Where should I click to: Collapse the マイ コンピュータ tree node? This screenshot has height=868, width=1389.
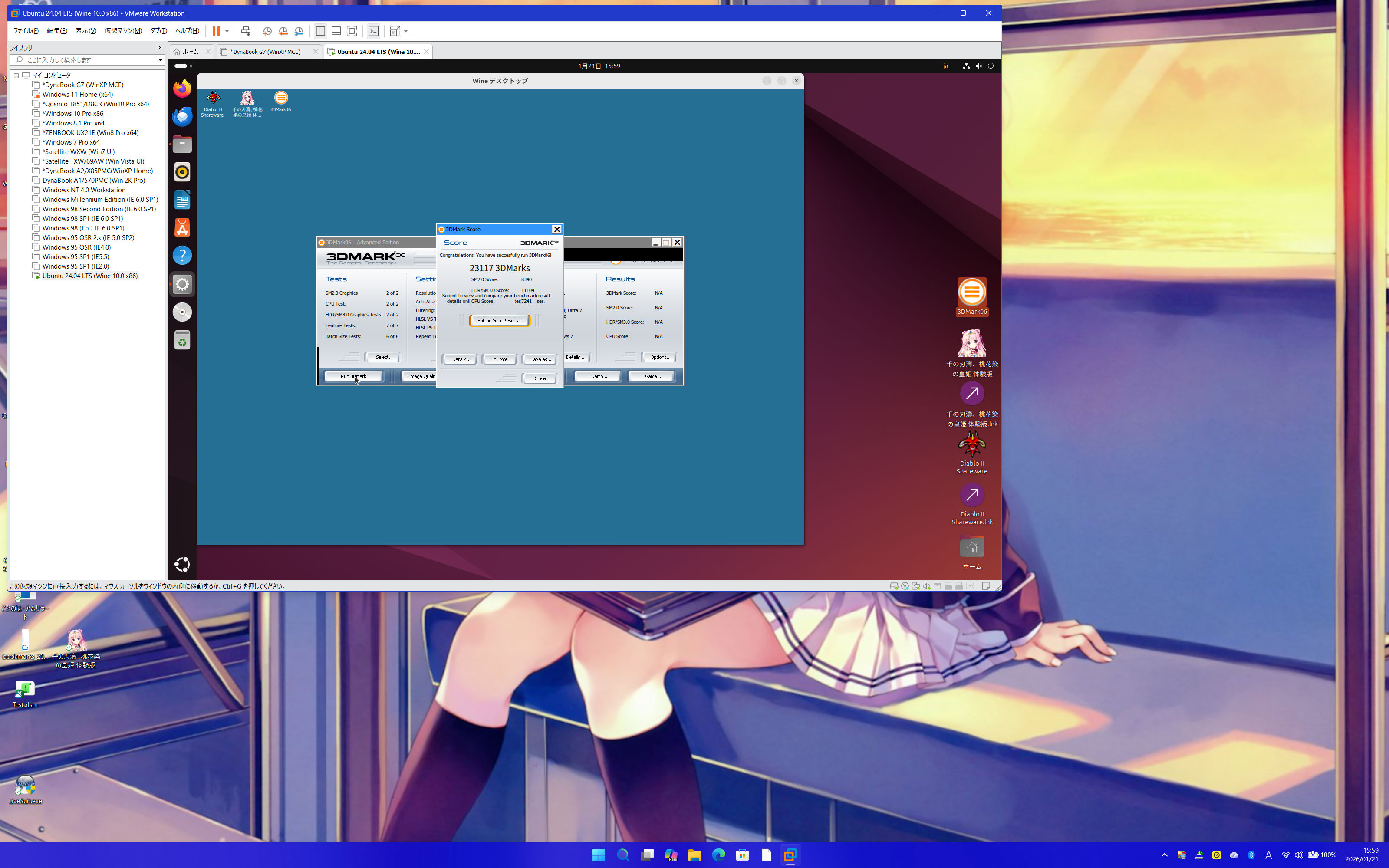click(x=16, y=75)
